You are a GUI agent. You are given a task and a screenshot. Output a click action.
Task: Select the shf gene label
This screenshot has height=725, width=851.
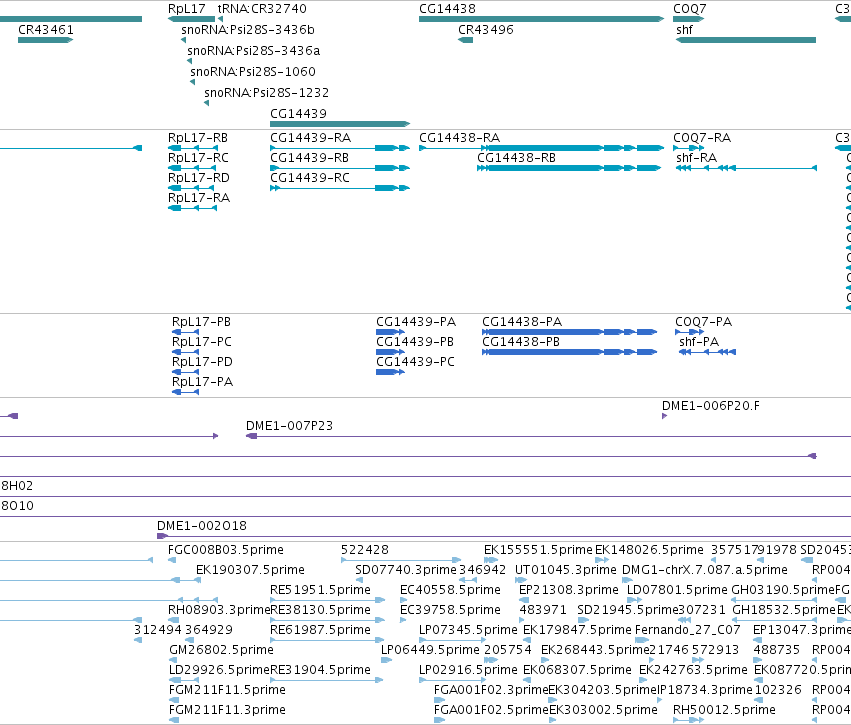684,30
